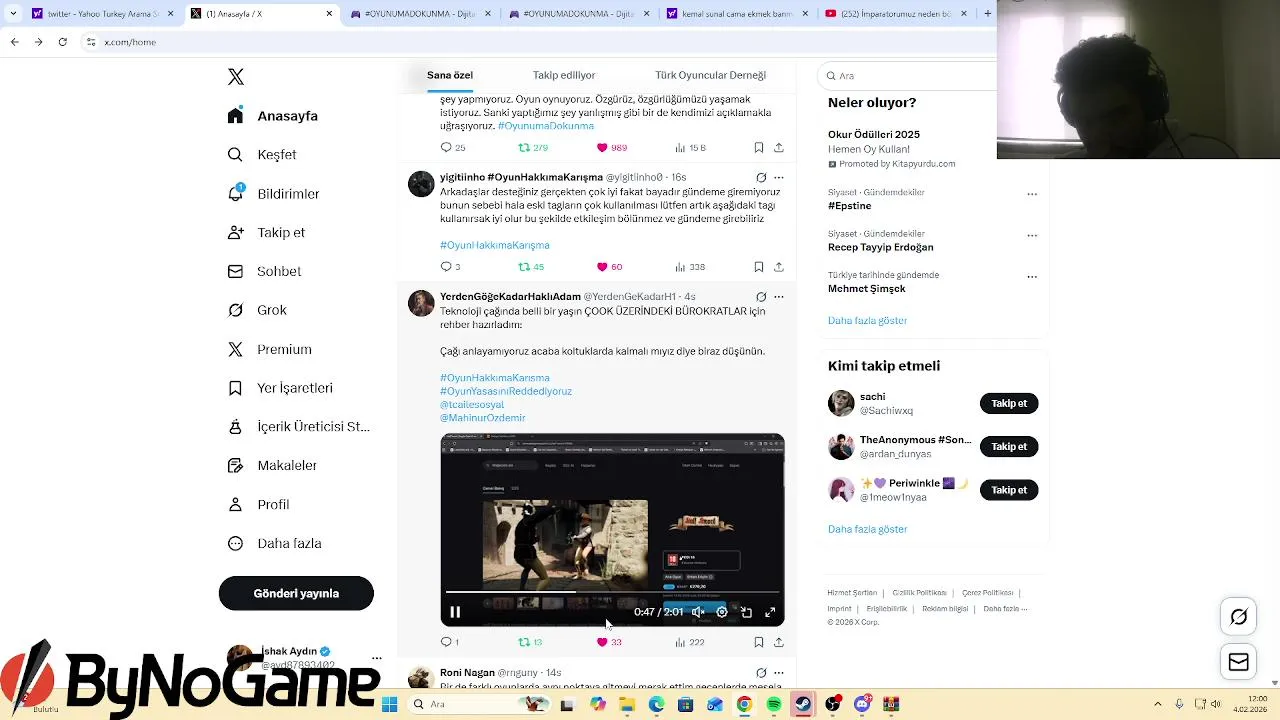Reload the page in browser

[62, 42]
